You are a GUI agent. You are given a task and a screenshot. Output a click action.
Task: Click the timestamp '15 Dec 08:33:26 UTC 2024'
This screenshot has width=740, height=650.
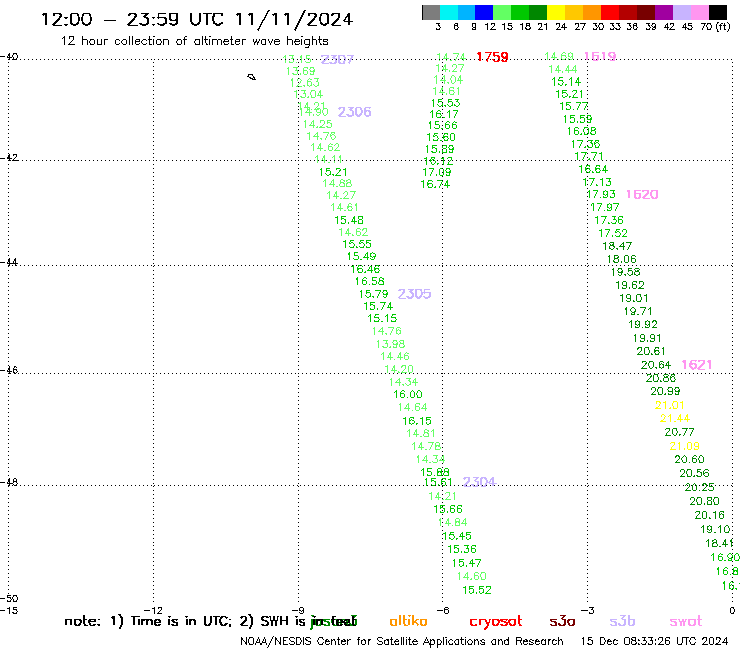pos(654,642)
